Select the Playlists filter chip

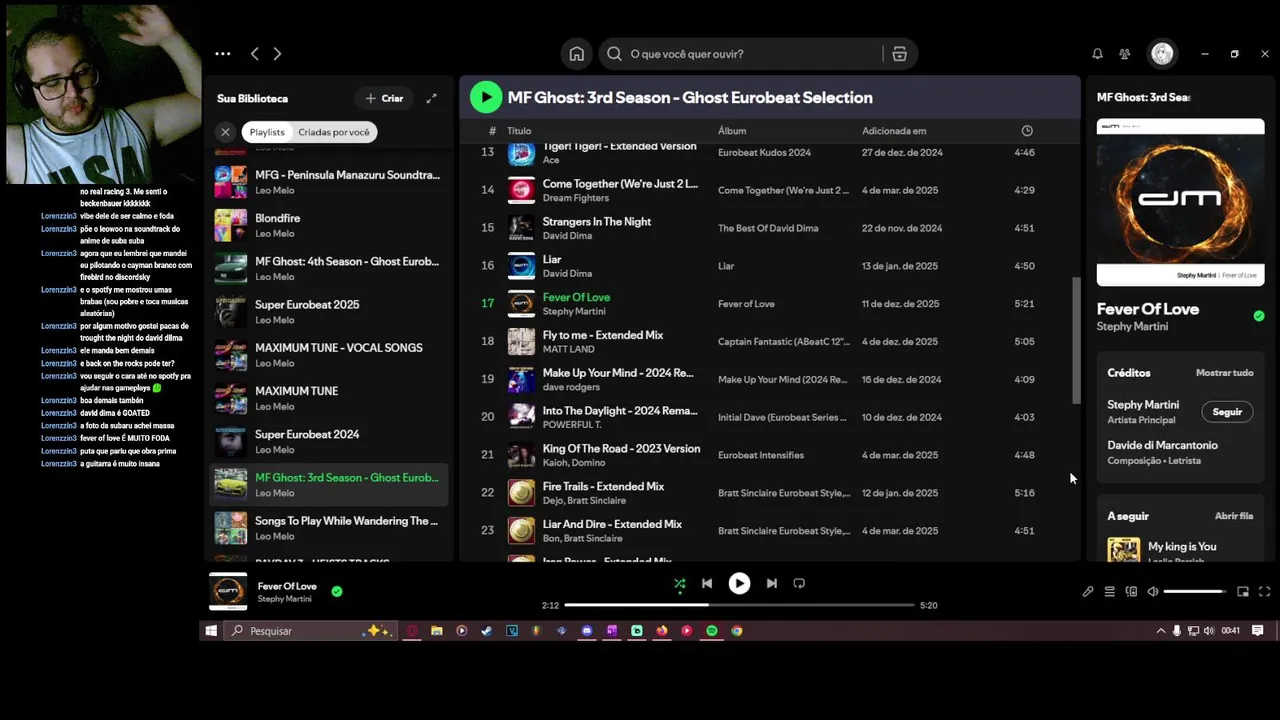click(267, 132)
